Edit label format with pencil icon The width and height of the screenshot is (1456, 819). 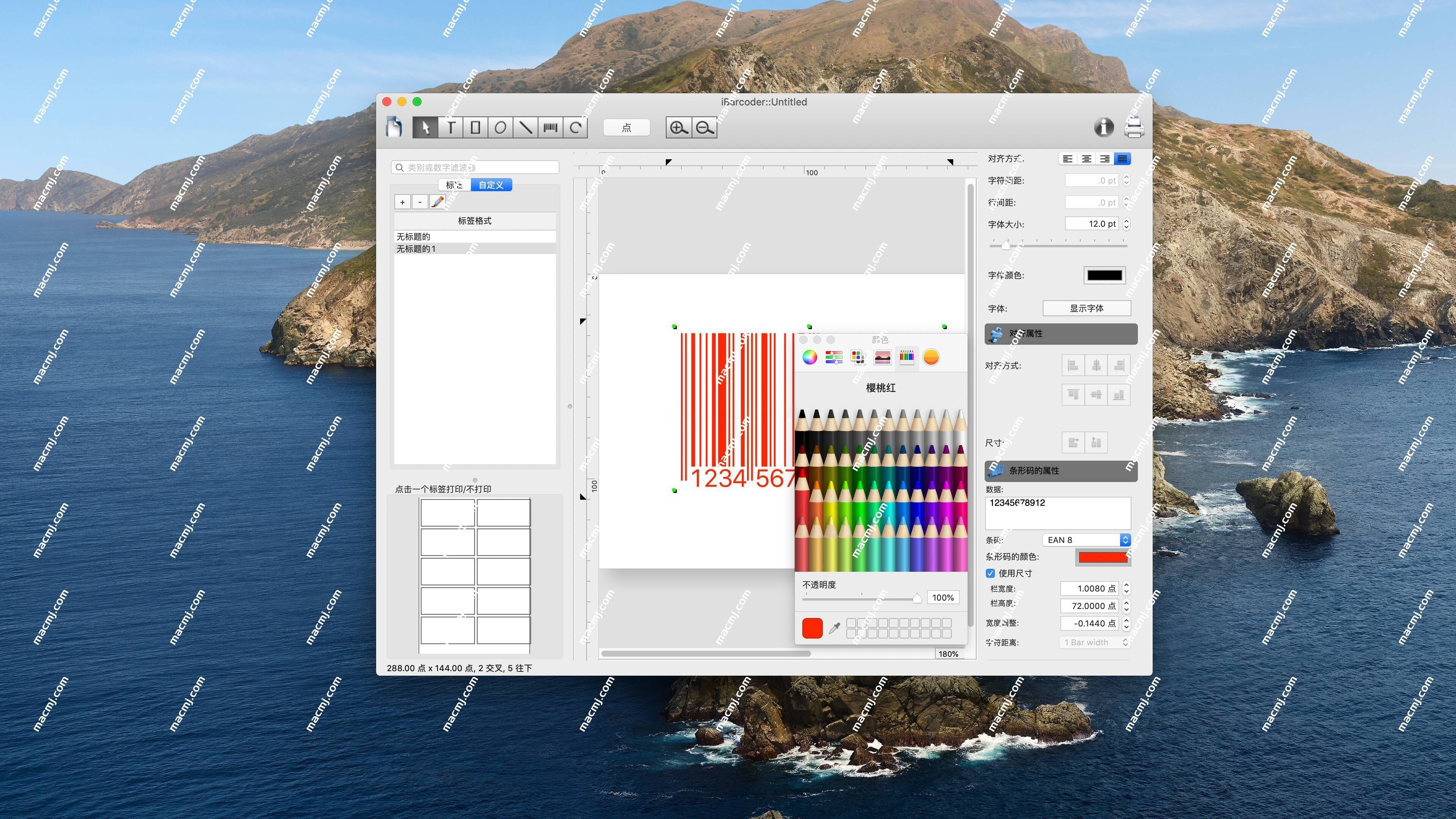coord(438,202)
